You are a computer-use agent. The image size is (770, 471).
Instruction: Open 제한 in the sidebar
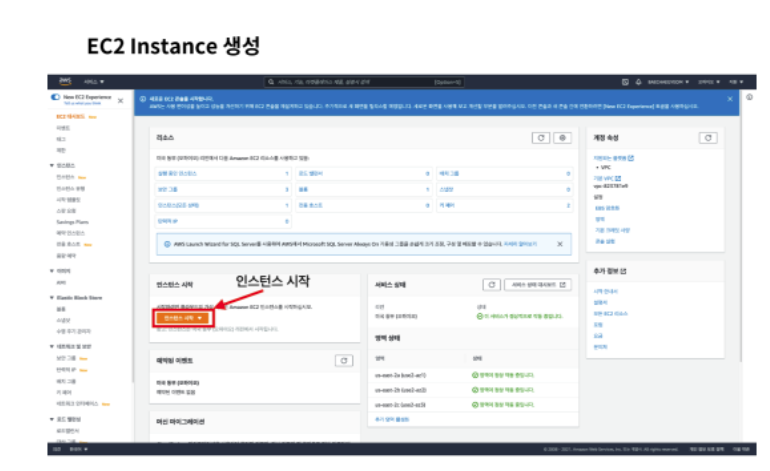(60, 150)
